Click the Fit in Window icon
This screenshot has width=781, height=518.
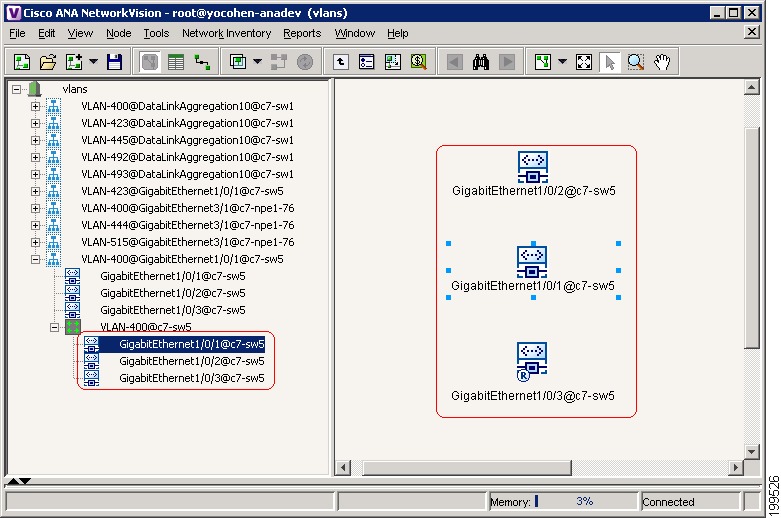pyautogui.click(x=584, y=62)
